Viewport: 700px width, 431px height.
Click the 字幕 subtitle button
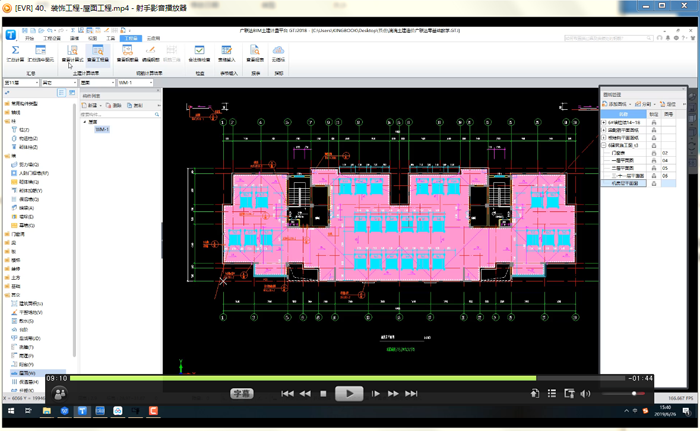point(242,393)
